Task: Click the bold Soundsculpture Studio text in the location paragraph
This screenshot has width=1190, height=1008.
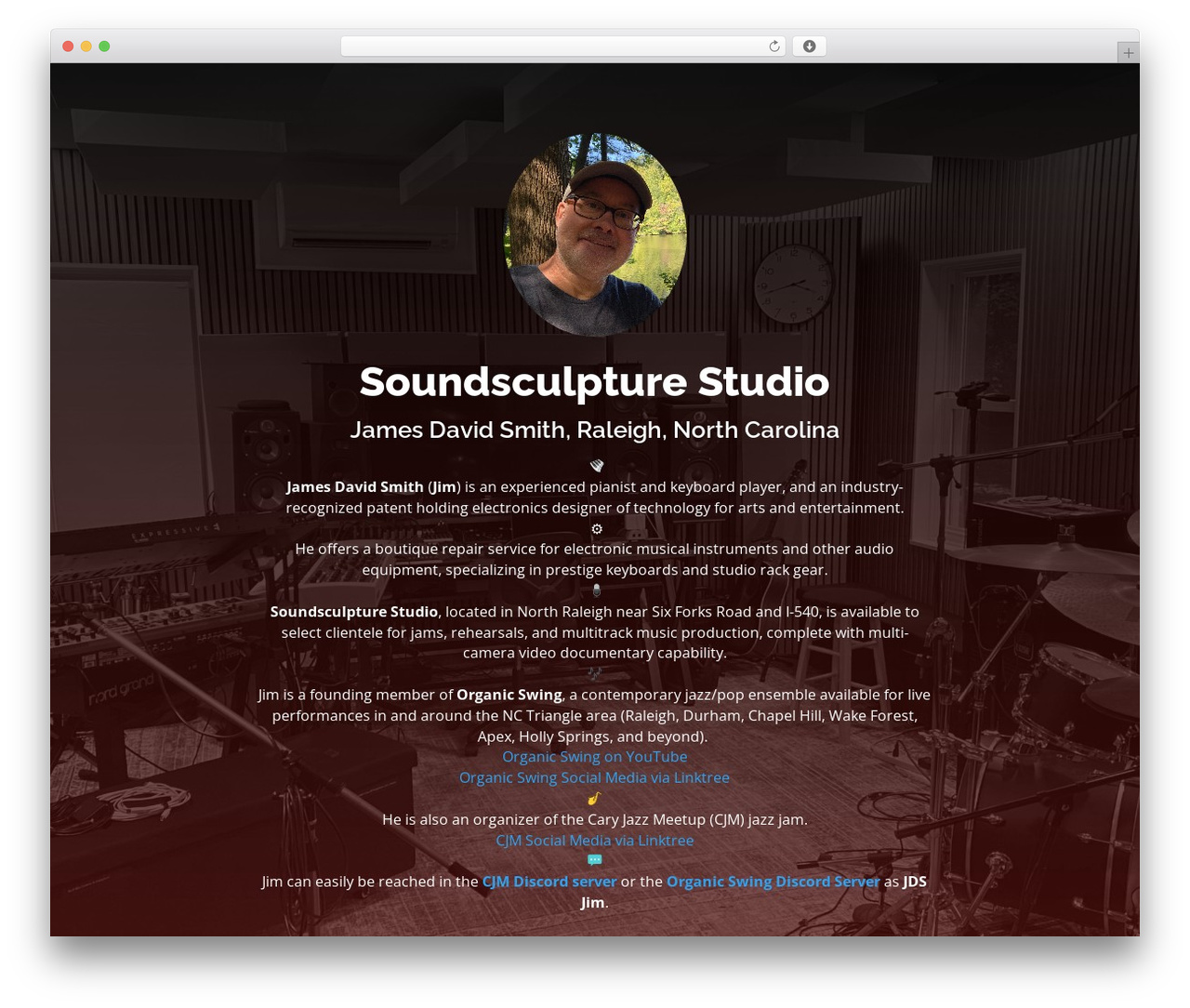Action: click(x=354, y=612)
